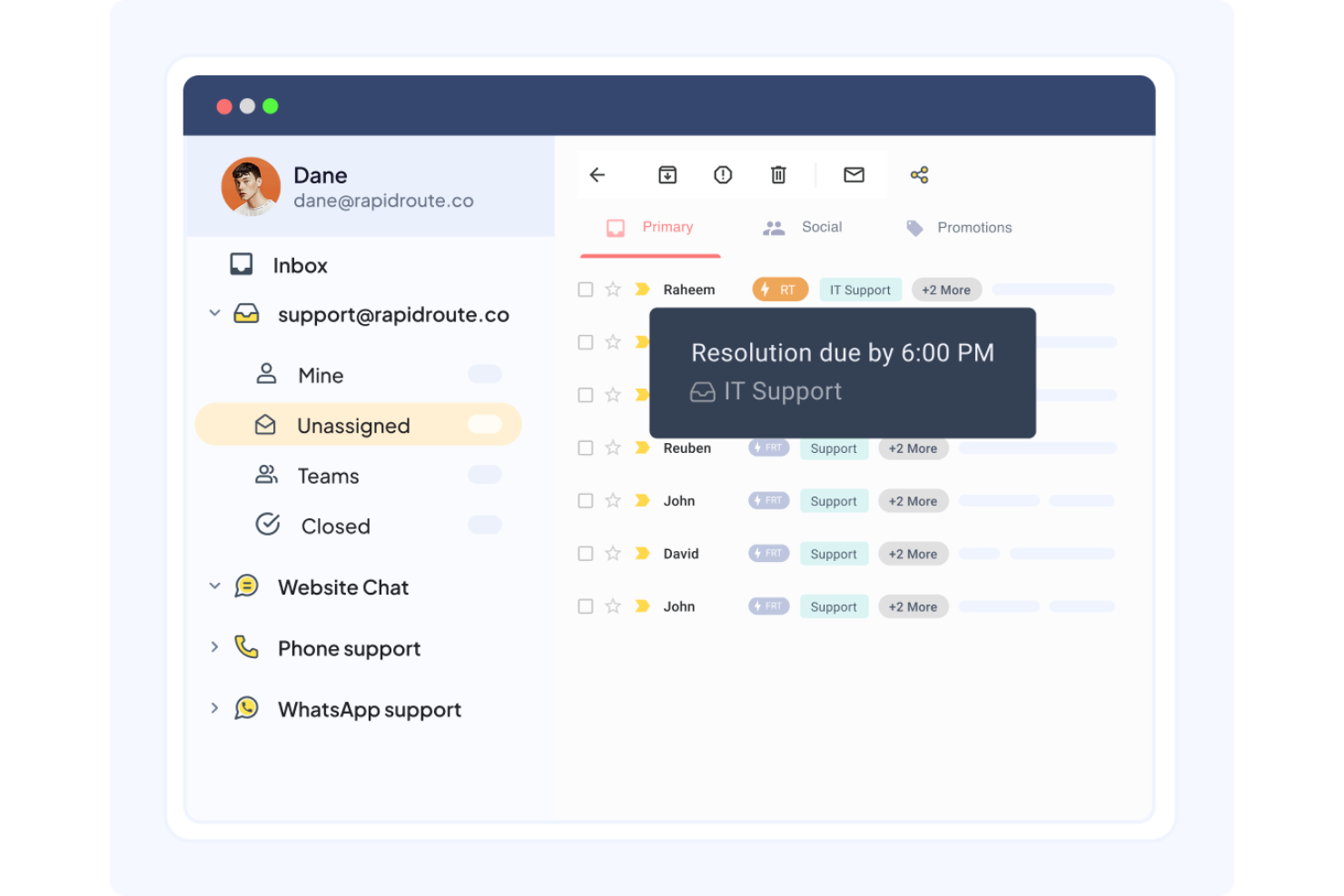
Task: Click the archive icon in the toolbar
Action: 667,174
